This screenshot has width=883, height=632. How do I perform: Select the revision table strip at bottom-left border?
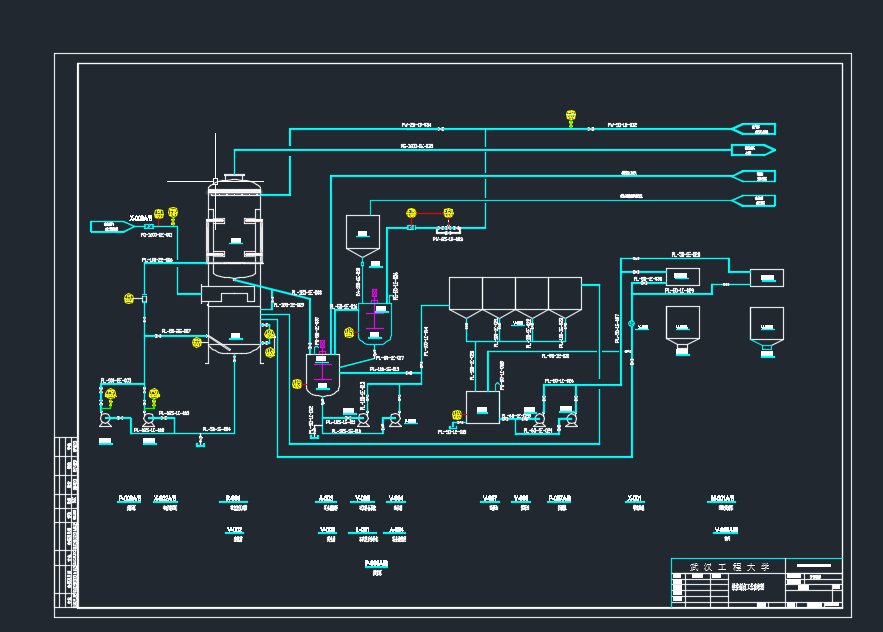[x=66, y=522]
